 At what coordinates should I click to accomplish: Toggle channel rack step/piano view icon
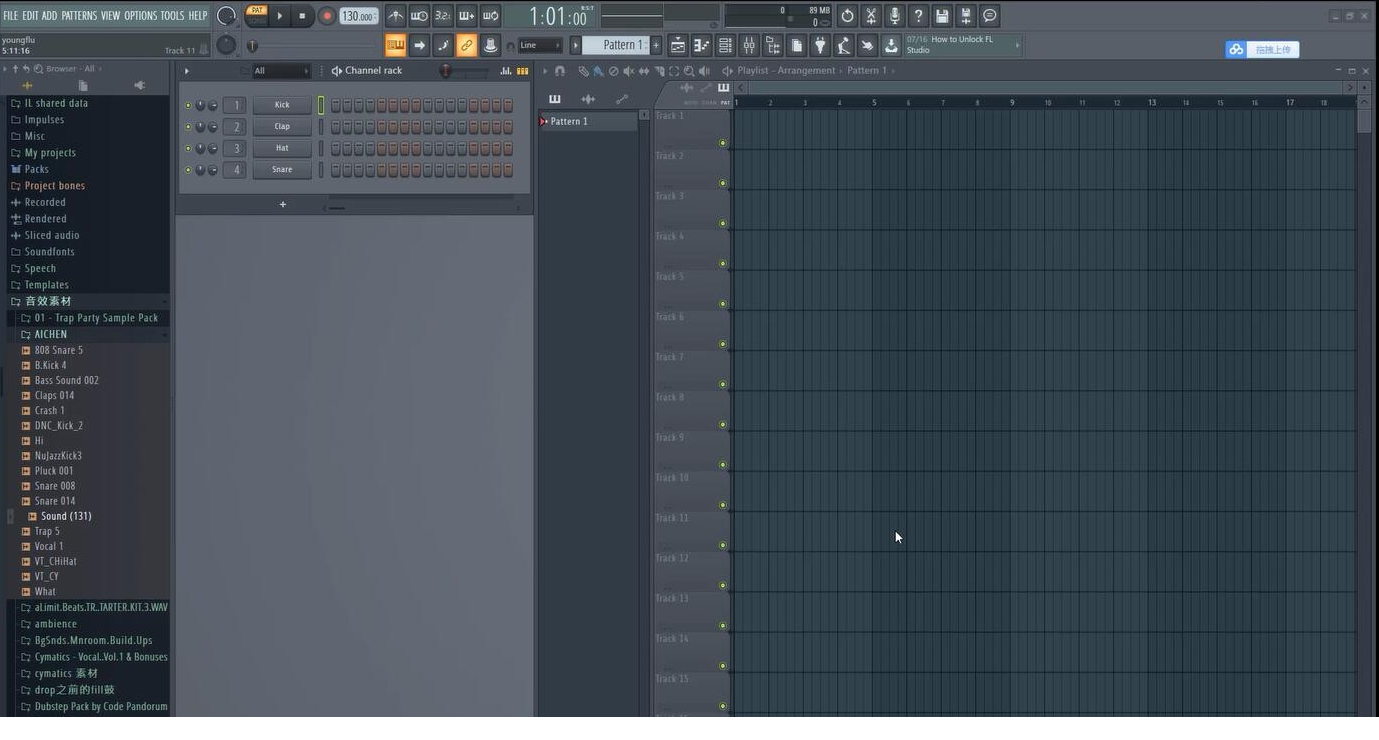coord(522,71)
